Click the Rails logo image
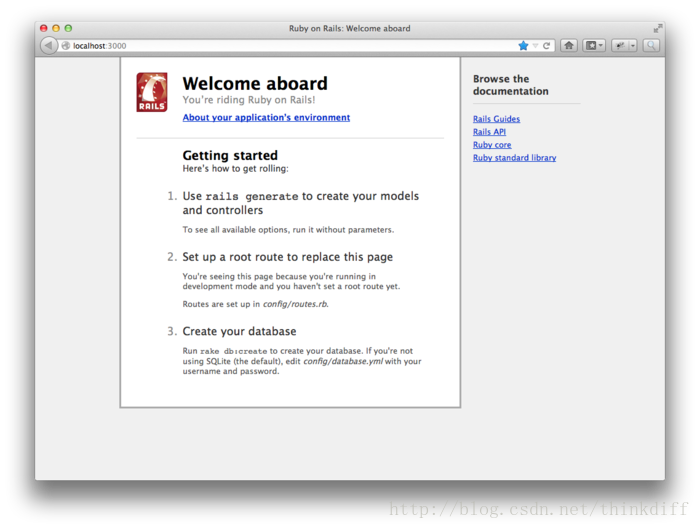The width and height of the screenshot is (700, 529). (x=152, y=92)
